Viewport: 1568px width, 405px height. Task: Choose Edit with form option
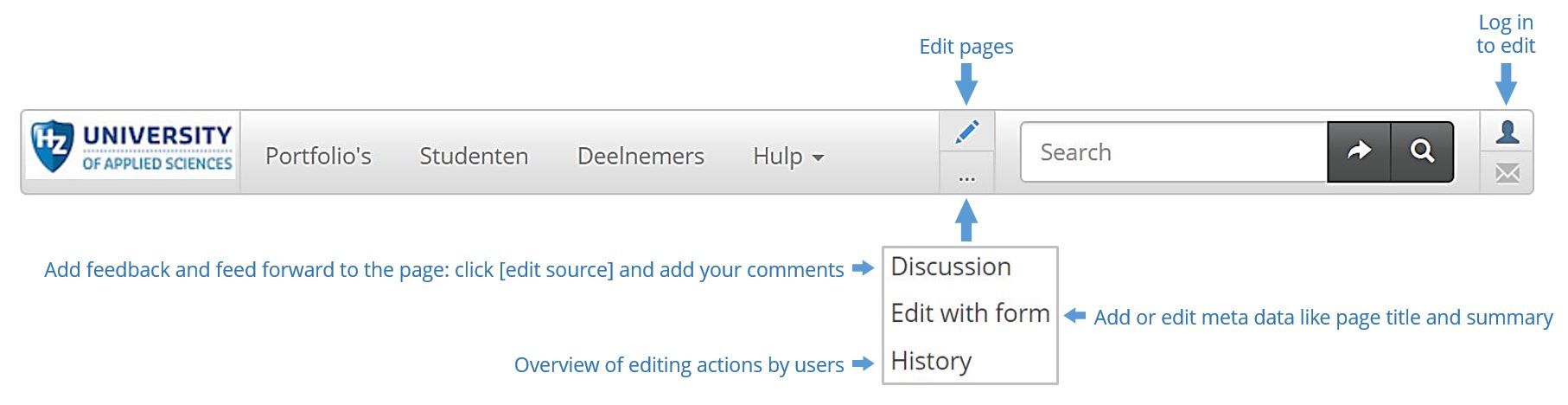click(970, 313)
